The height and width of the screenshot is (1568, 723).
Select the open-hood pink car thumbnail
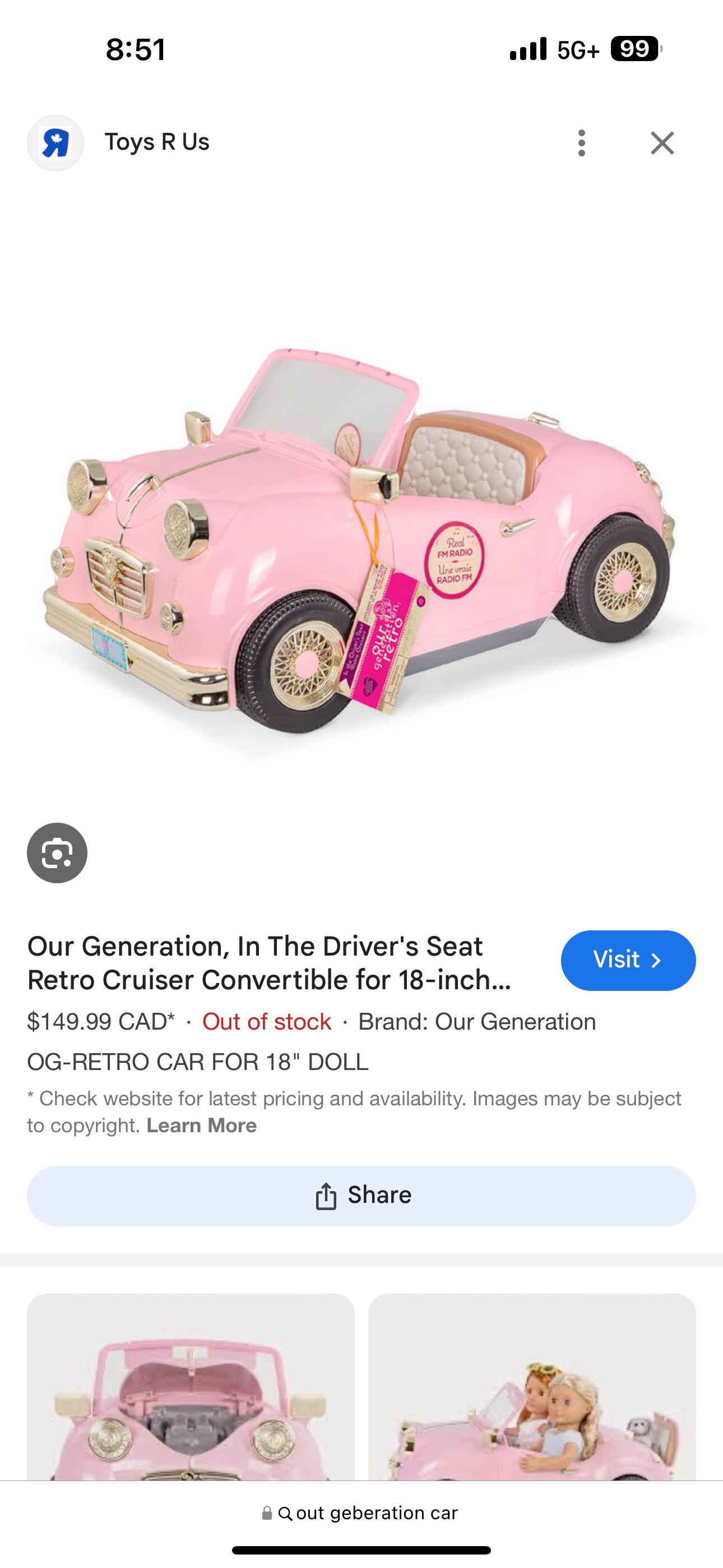[x=191, y=1387]
